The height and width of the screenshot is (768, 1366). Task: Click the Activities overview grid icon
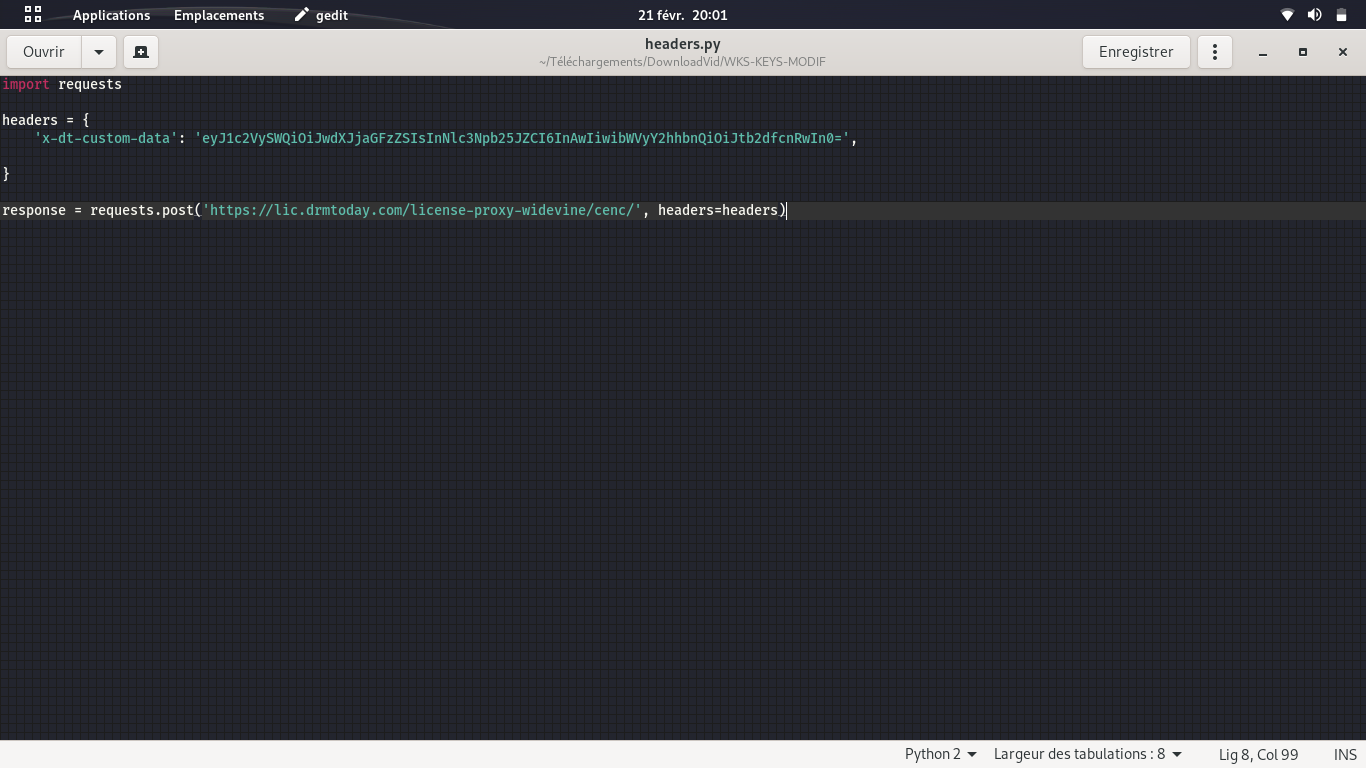(33, 15)
